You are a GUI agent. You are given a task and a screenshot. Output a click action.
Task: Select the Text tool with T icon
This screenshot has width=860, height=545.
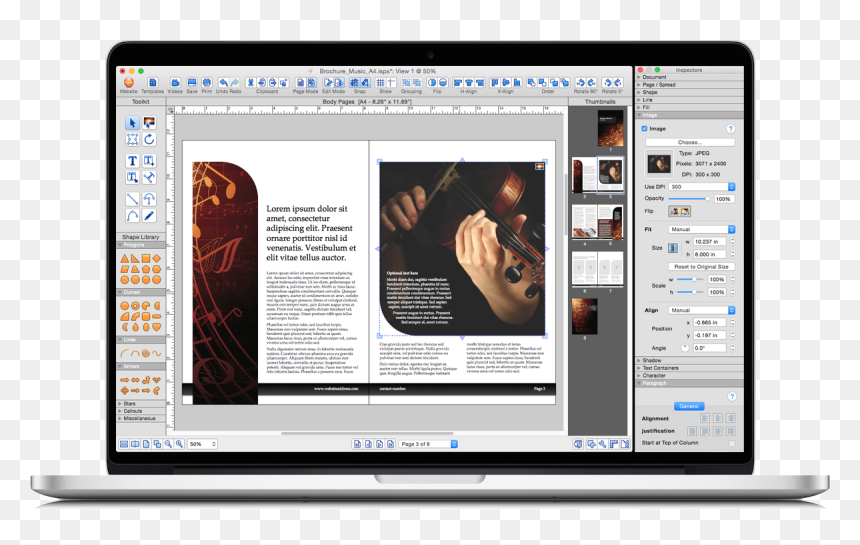point(132,161)
